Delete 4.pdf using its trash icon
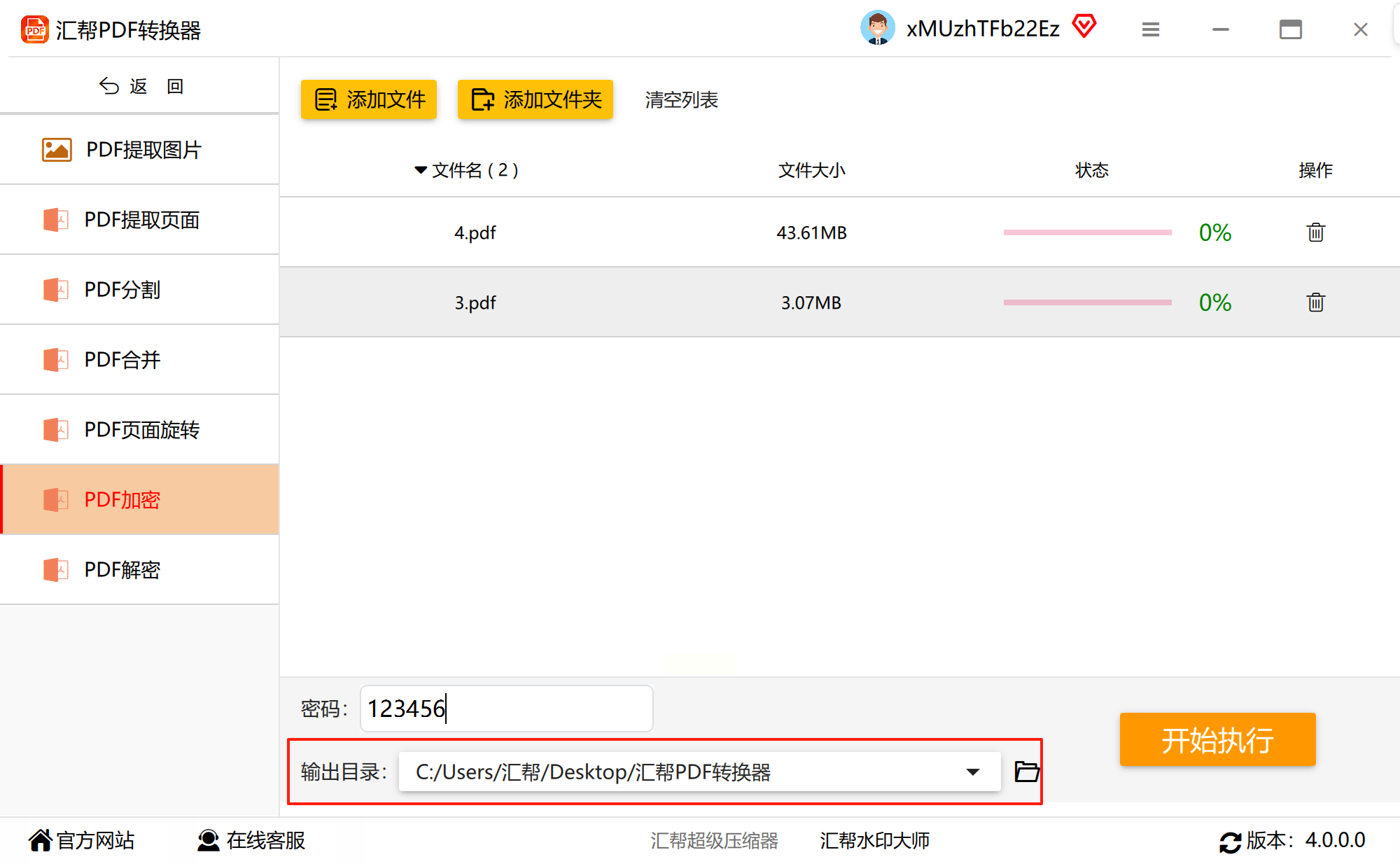Screen dimensions: 1400x864 (x=1316, y=232)
